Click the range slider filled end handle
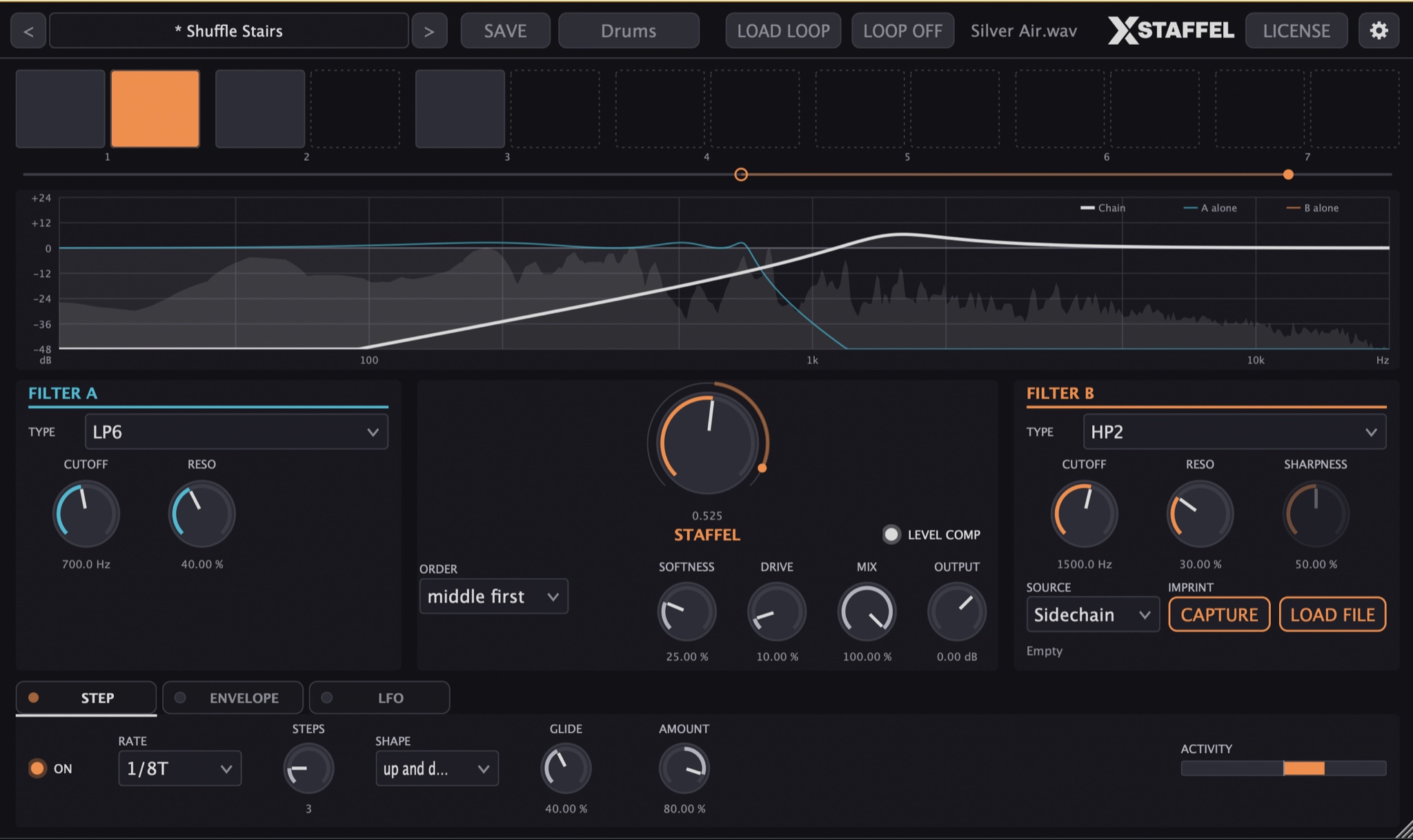This screenshot has height=840, width=1413. (1288, 174)
